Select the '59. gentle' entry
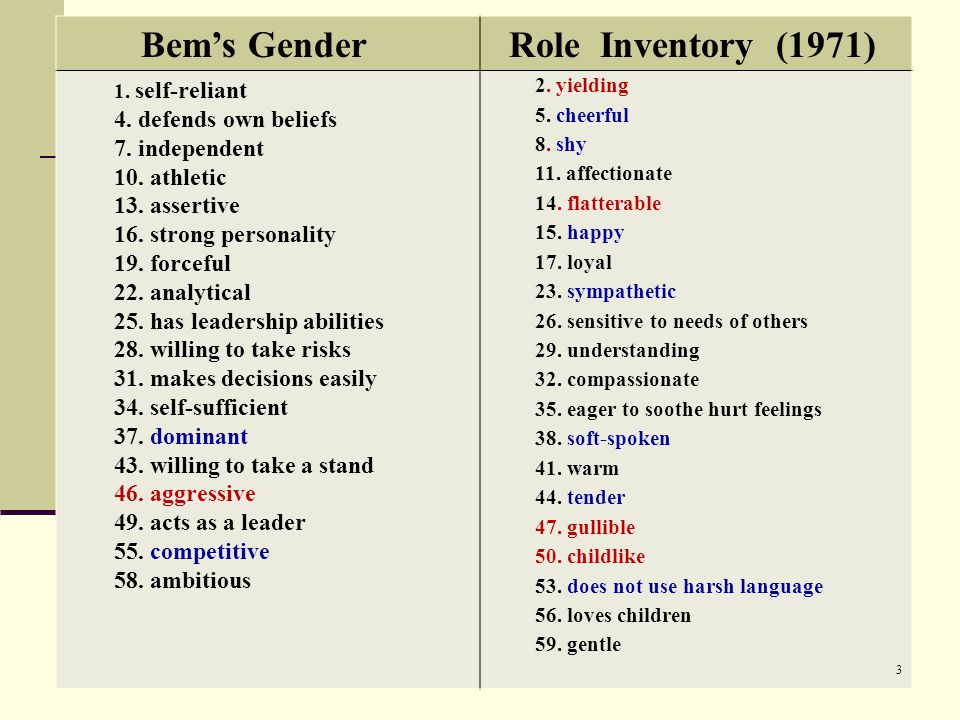Viewport: 960px width, 720px height. 578,645
